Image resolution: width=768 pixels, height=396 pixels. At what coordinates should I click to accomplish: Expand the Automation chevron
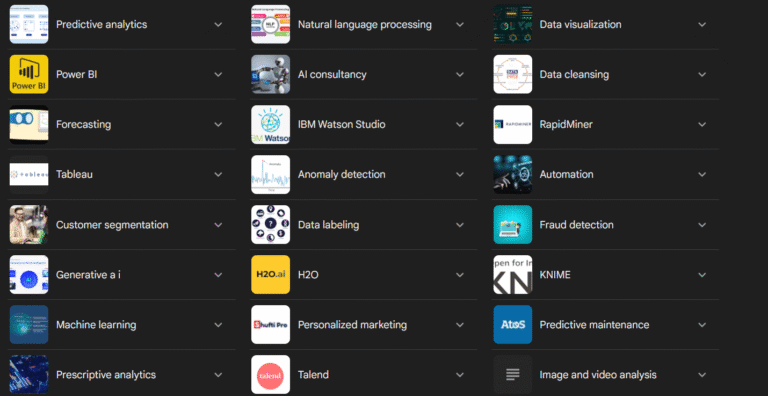pos(702,174)
